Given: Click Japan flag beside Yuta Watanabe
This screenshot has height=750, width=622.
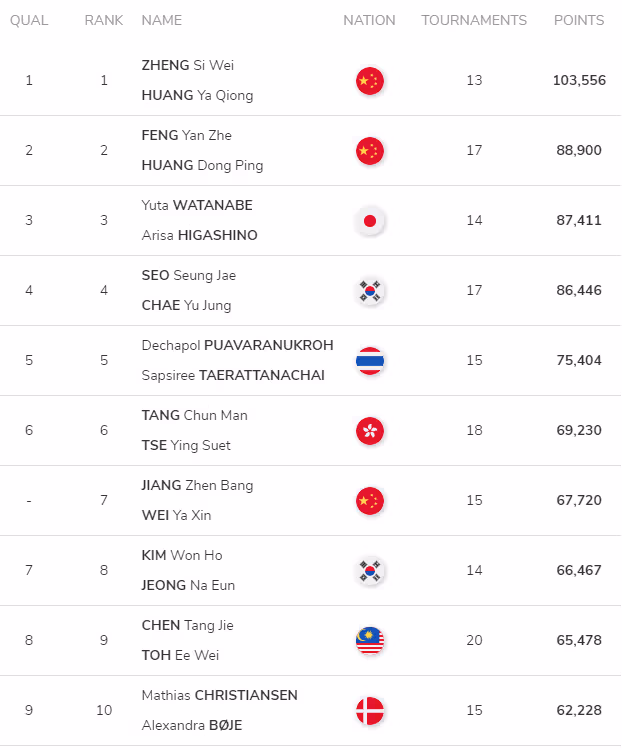Looking at the screenshot, I should [369, 221].
